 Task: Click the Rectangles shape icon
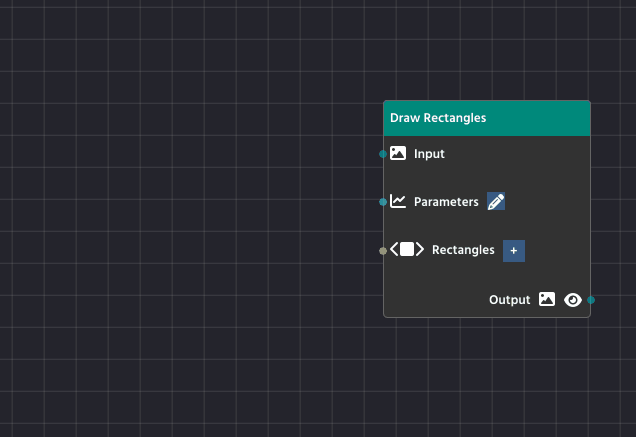pyautogui.click(x=407, y=250)
